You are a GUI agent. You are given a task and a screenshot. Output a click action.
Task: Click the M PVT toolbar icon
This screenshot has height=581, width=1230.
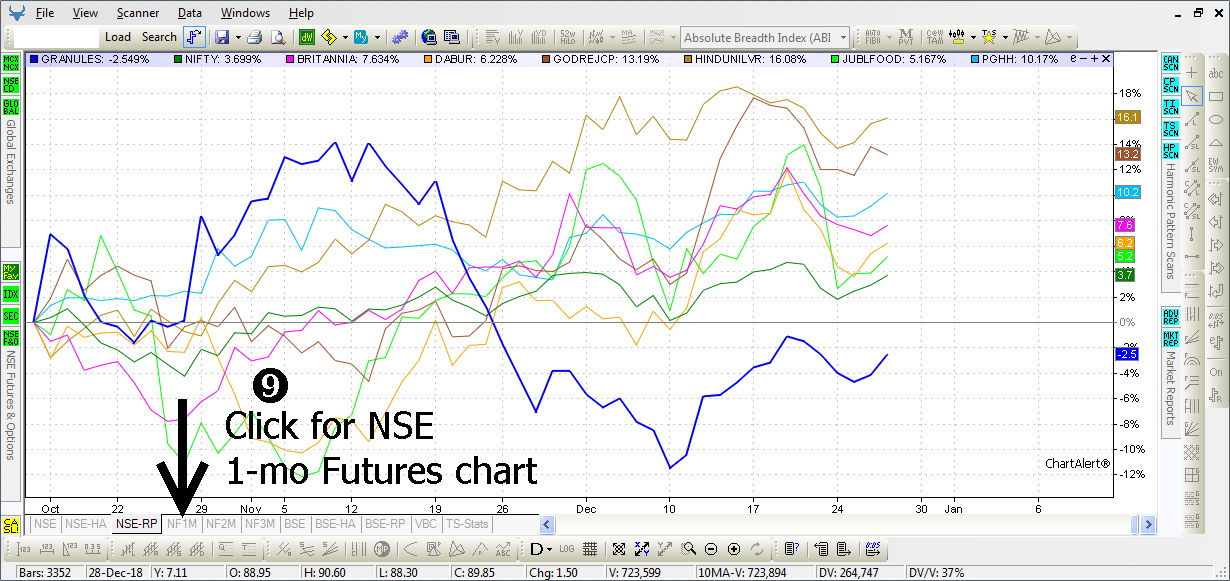[906, 37]
